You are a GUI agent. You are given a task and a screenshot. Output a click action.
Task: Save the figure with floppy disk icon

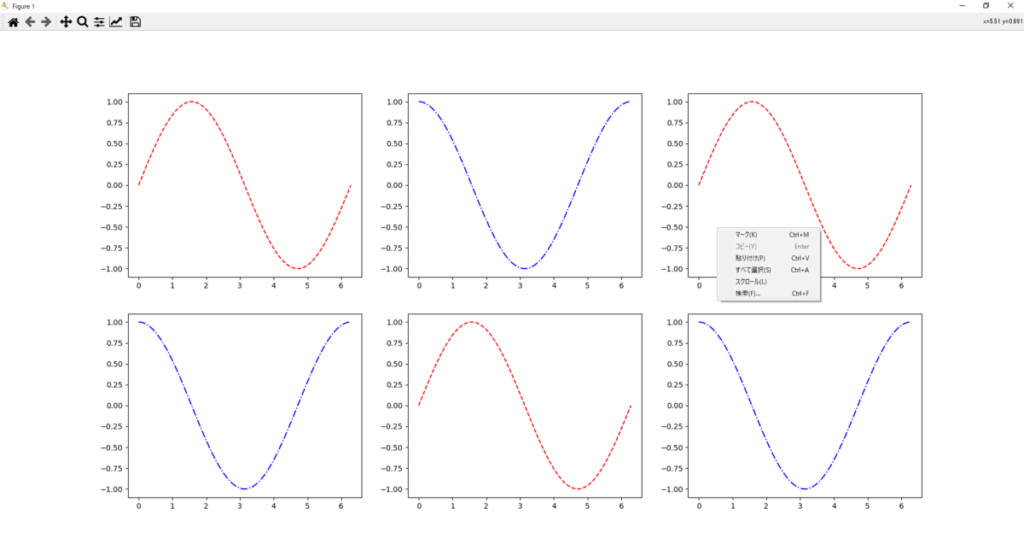coord(135,22)
